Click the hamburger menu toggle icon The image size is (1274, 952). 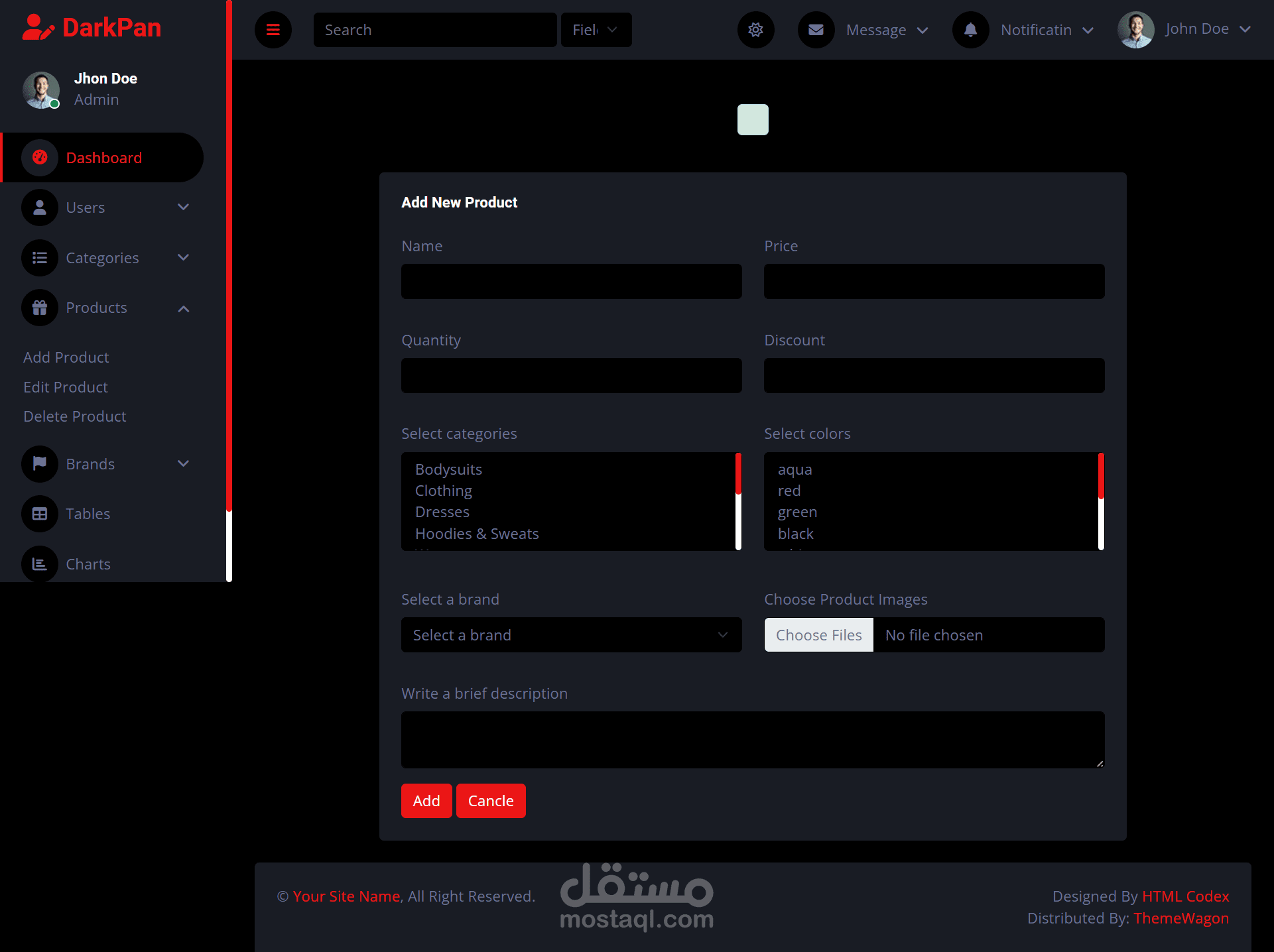(273, 30)
